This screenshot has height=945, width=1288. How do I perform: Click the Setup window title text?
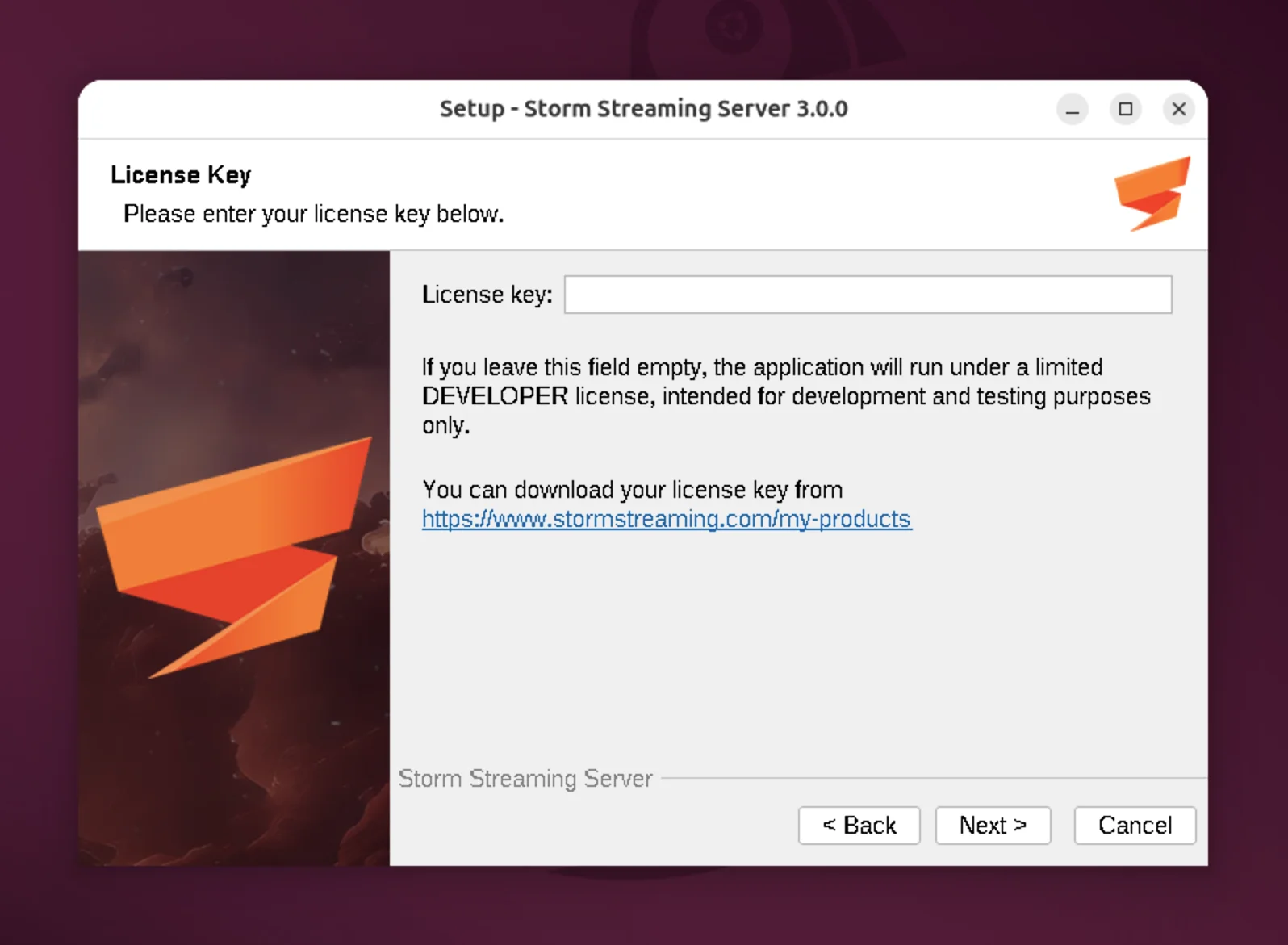[643, 109]
